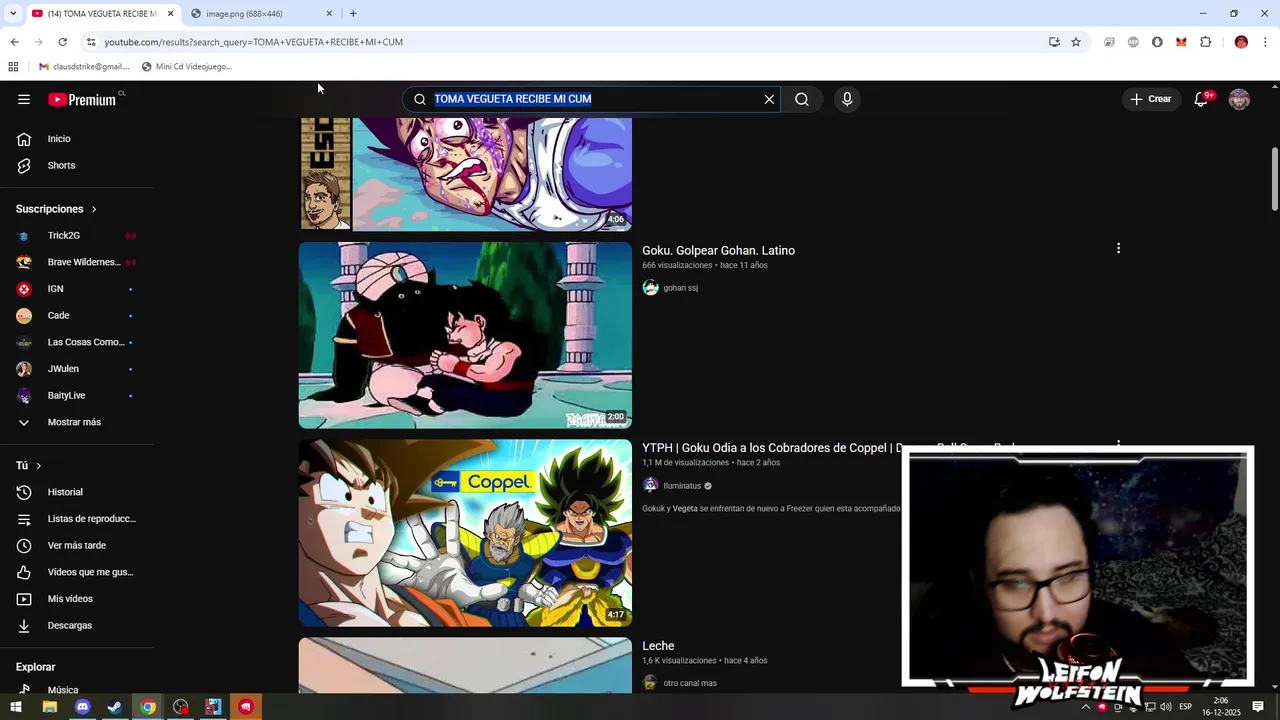
Task: Close the YouTube TOMA VEGUETA tab
Action: [x=171, y=14]
